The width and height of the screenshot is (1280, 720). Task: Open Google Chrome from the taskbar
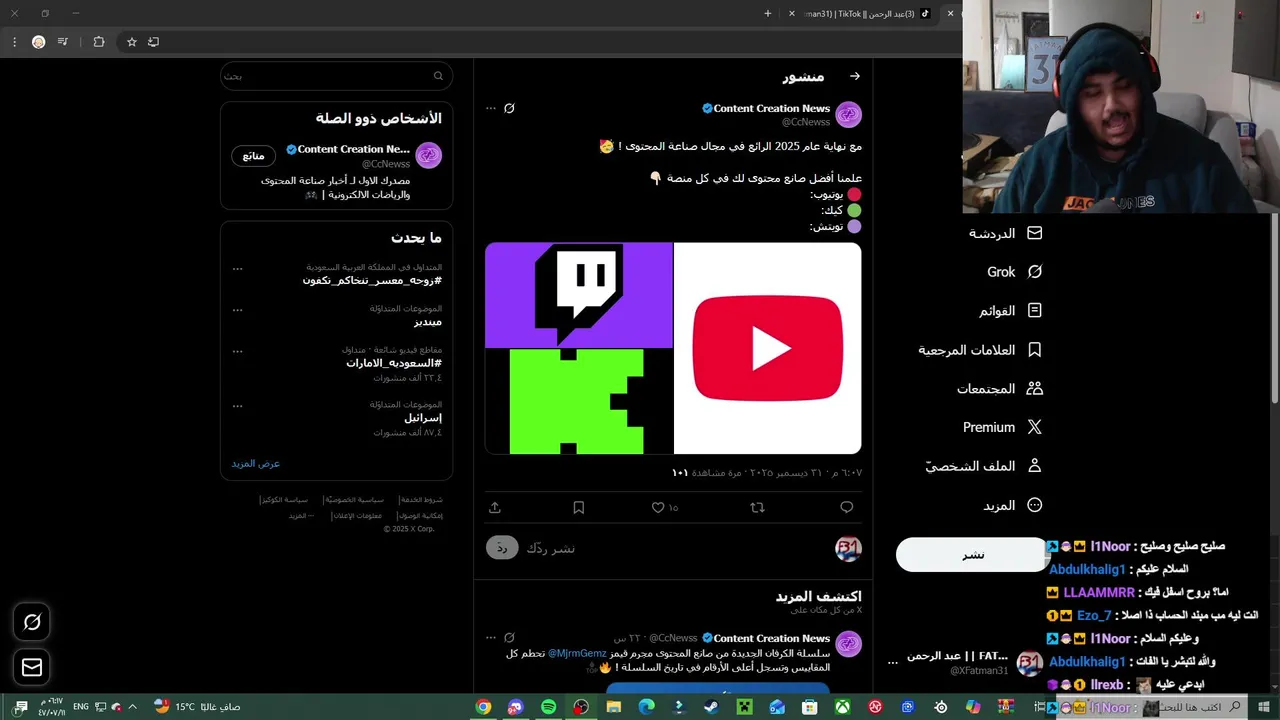[x=483, y=707]
